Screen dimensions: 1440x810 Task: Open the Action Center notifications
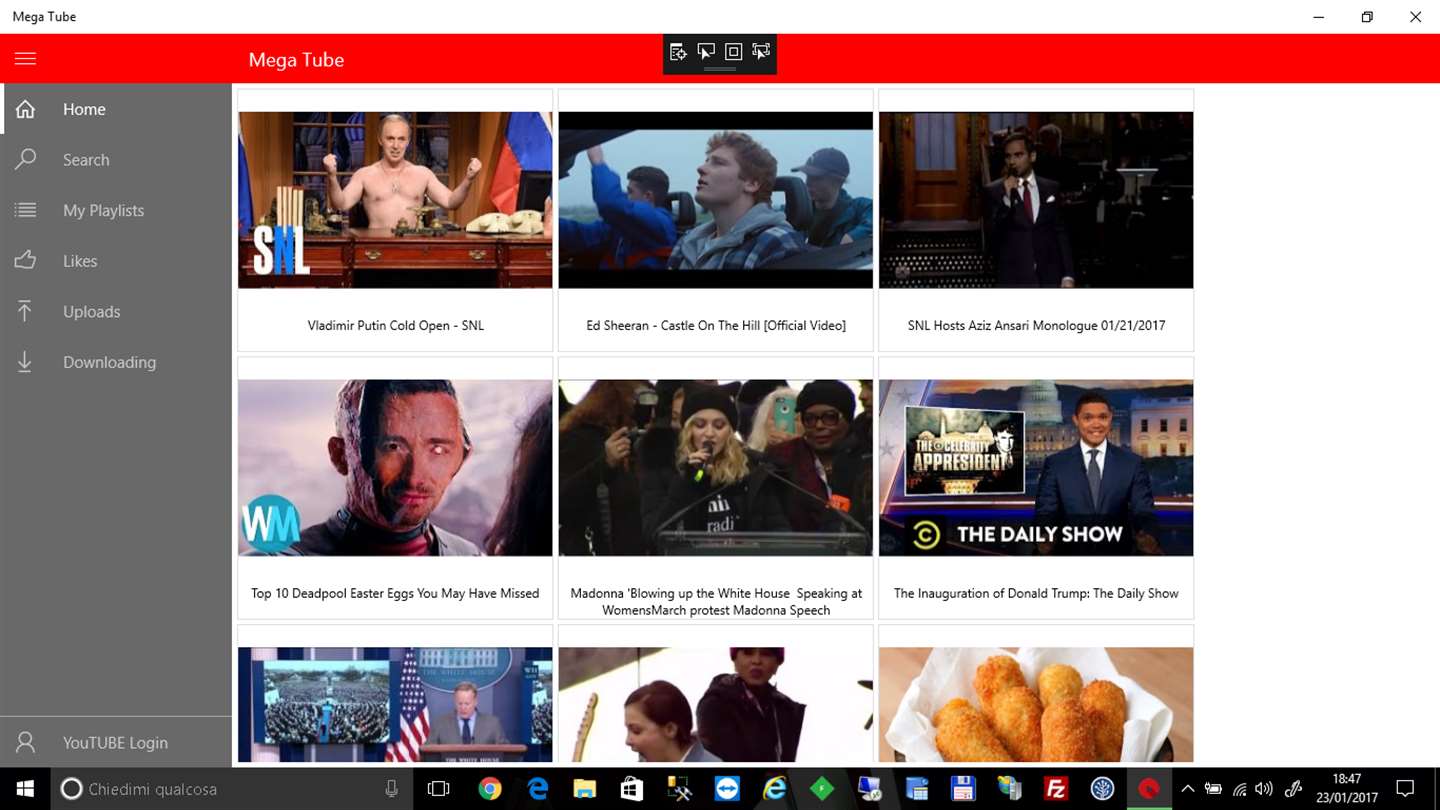click(x=1405, y=789)
